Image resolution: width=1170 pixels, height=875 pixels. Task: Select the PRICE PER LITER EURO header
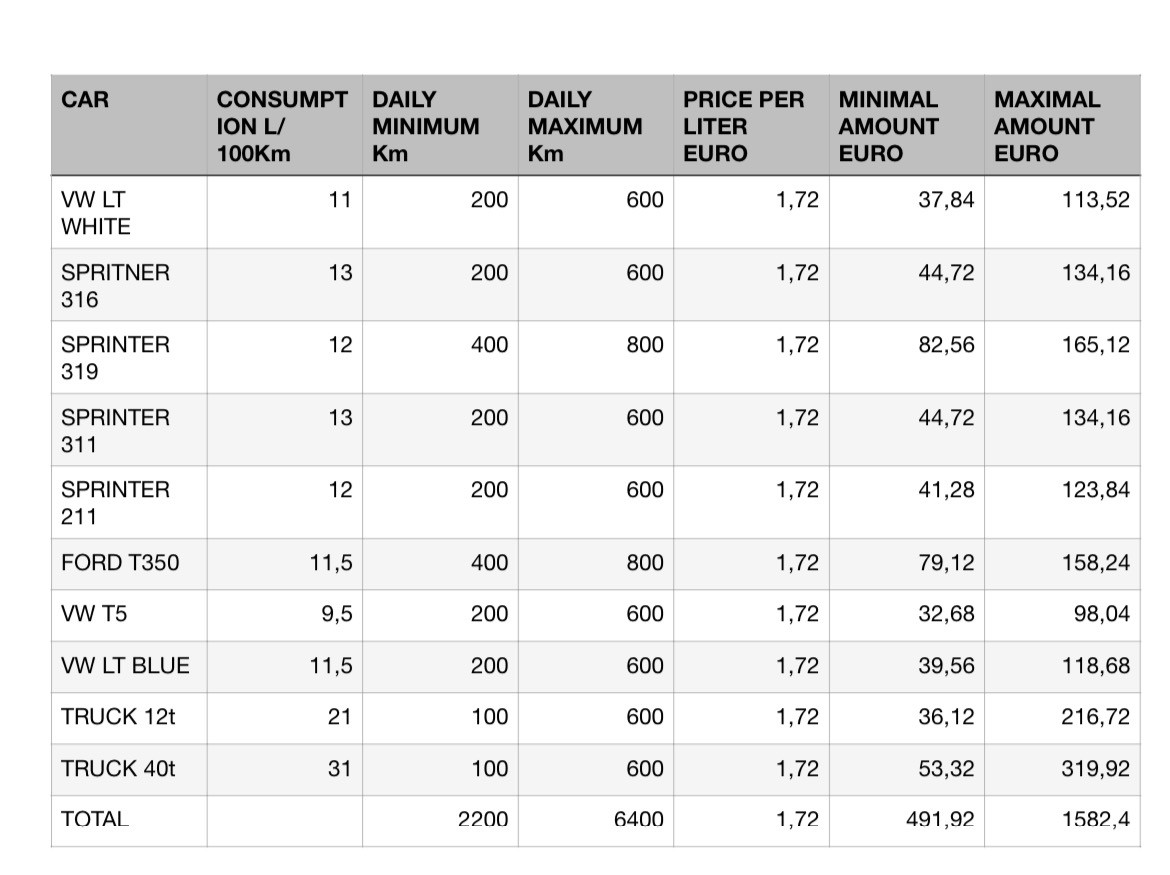pyautogui.click(x=751, y=125)
